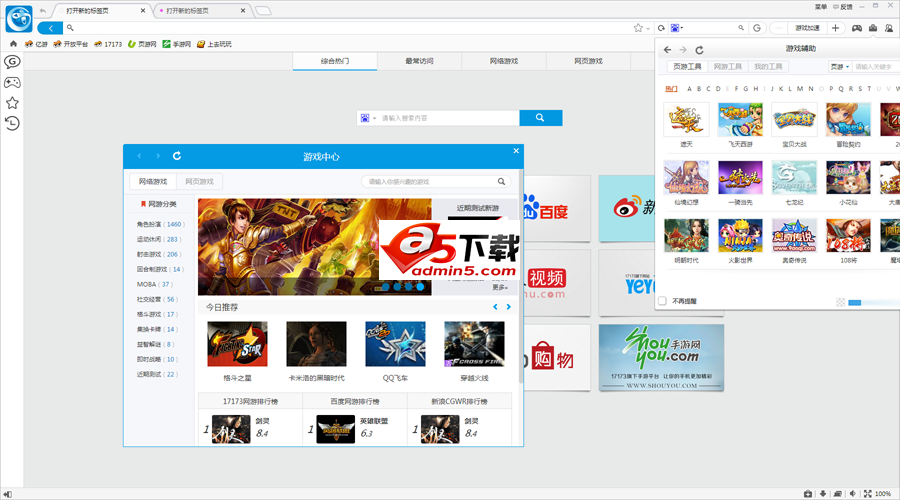Click the blue progress slider in 游戏辅助 panel
The height and width of the screenshot is (500, 900).
(x=854, y=301)
